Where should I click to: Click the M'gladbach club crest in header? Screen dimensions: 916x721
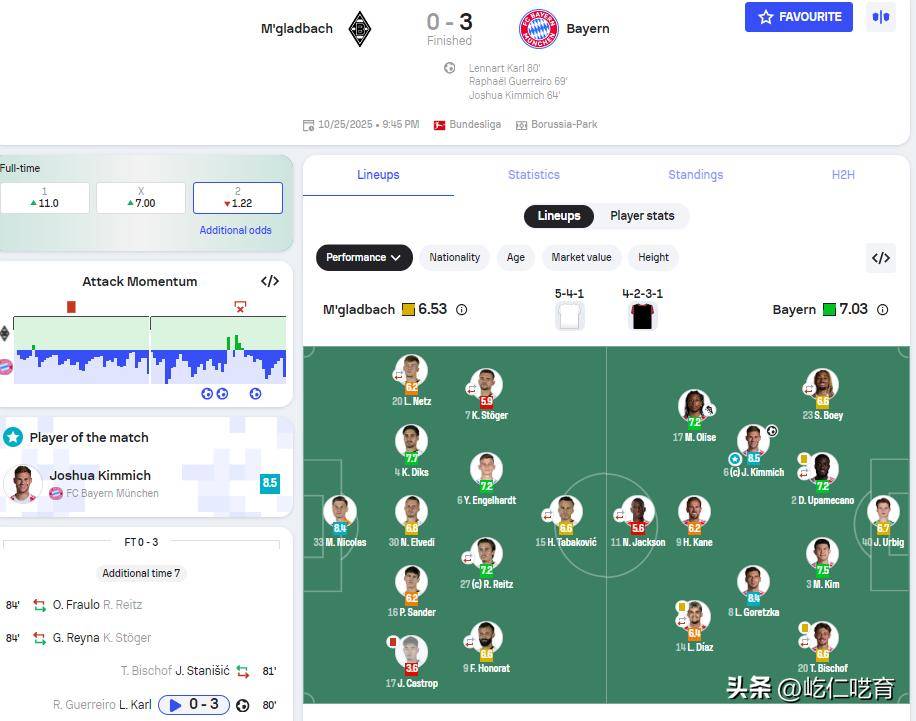click(x=359, y=29)
